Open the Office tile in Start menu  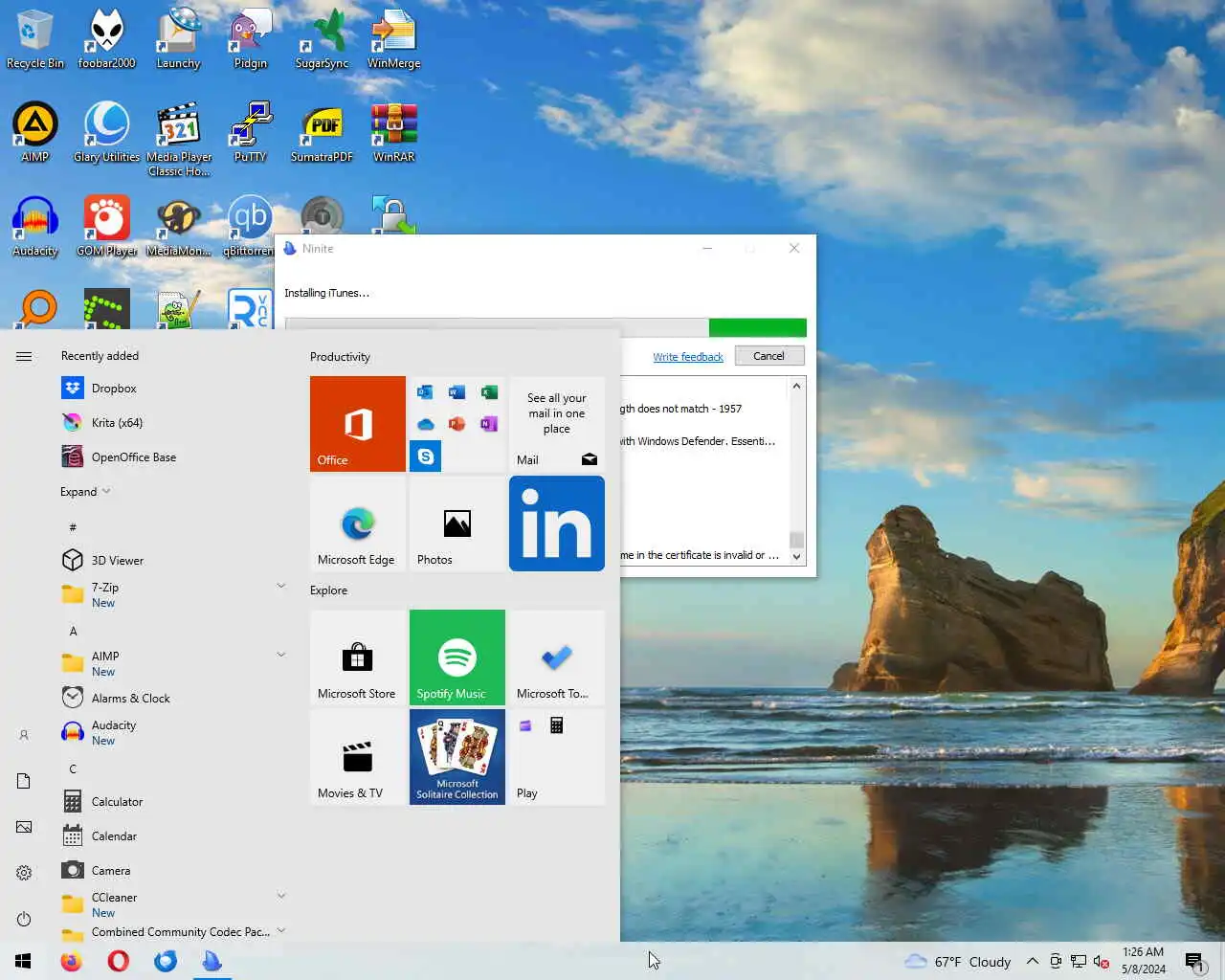[x=358, y=424]
